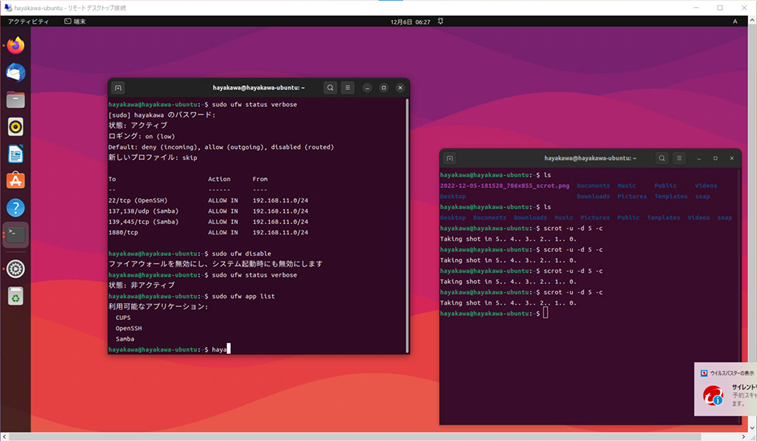Open hamburger menu in left terminal window

(x=346, y=88)
